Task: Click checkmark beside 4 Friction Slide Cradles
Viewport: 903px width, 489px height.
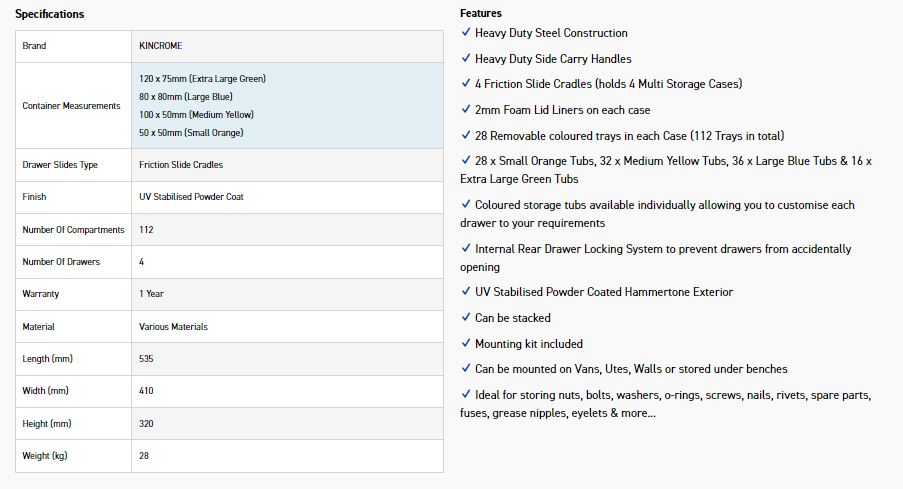Action: point(466,83)
